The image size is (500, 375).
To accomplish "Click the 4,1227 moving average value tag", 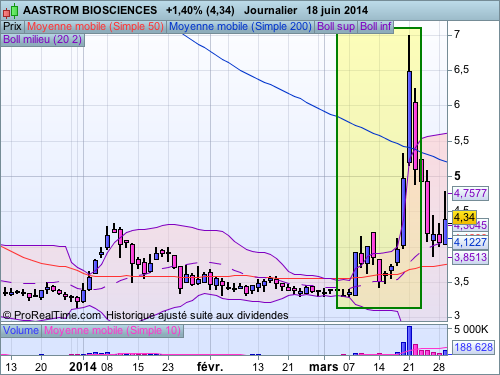I will [x=470, y=242].
